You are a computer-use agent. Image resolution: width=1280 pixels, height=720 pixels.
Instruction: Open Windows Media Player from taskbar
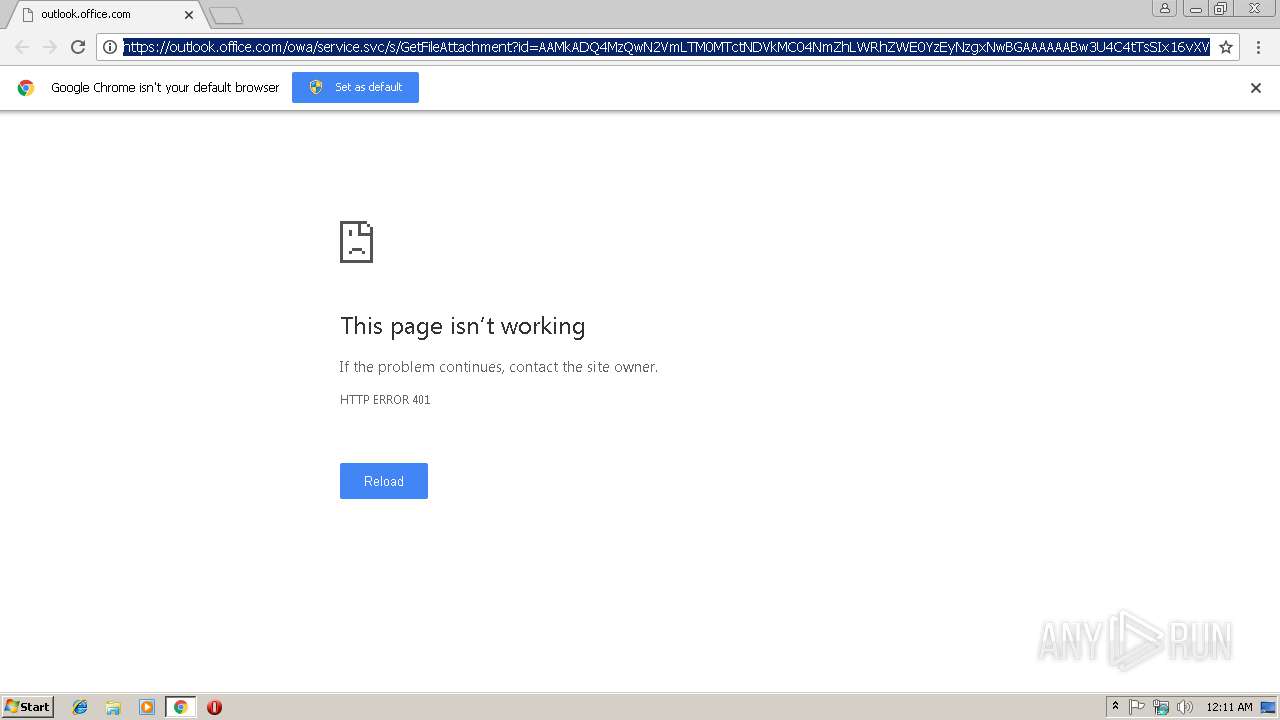pyautogui.click(x=147, y=707)
